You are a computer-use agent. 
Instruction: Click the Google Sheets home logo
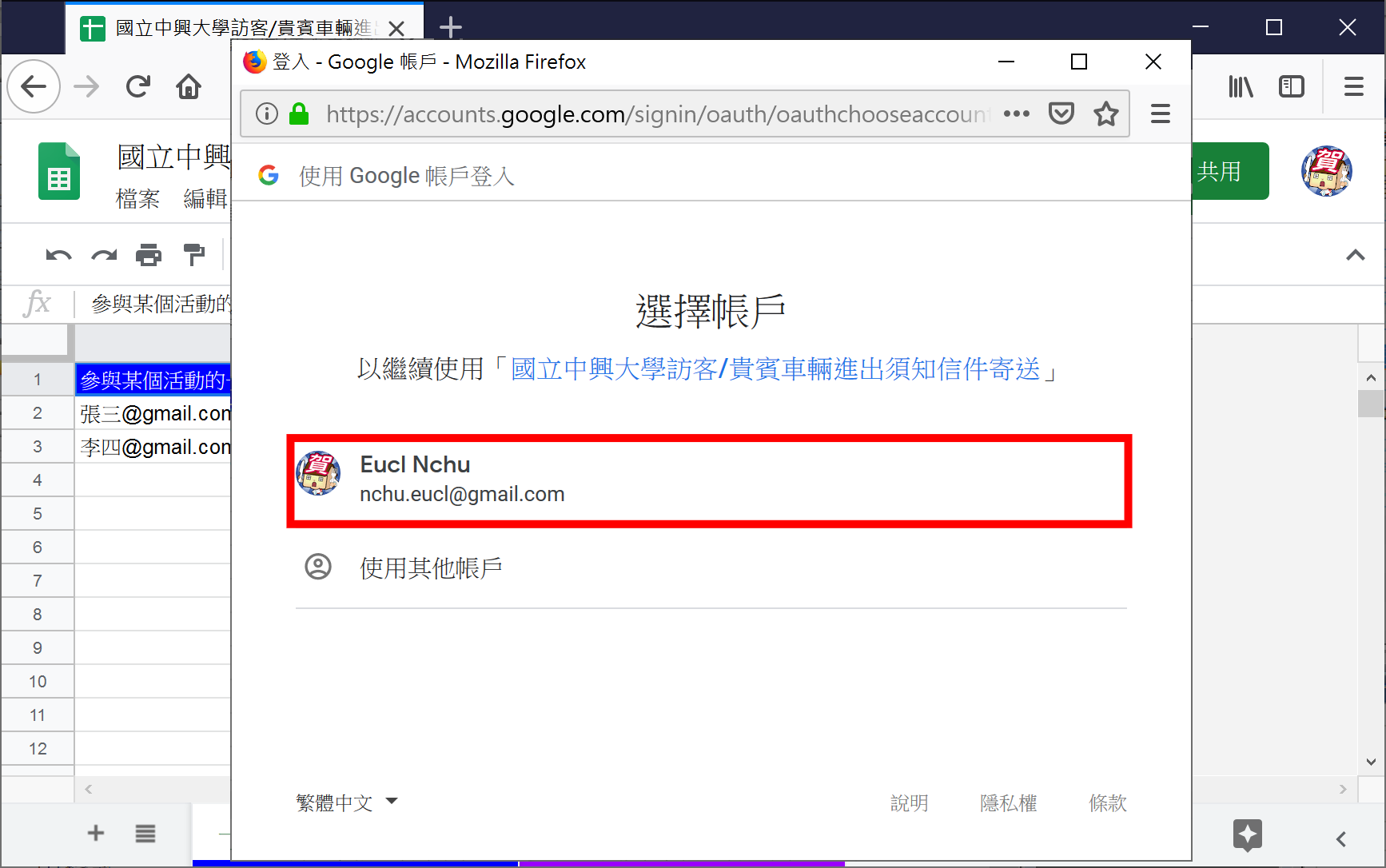click(59, 171)
